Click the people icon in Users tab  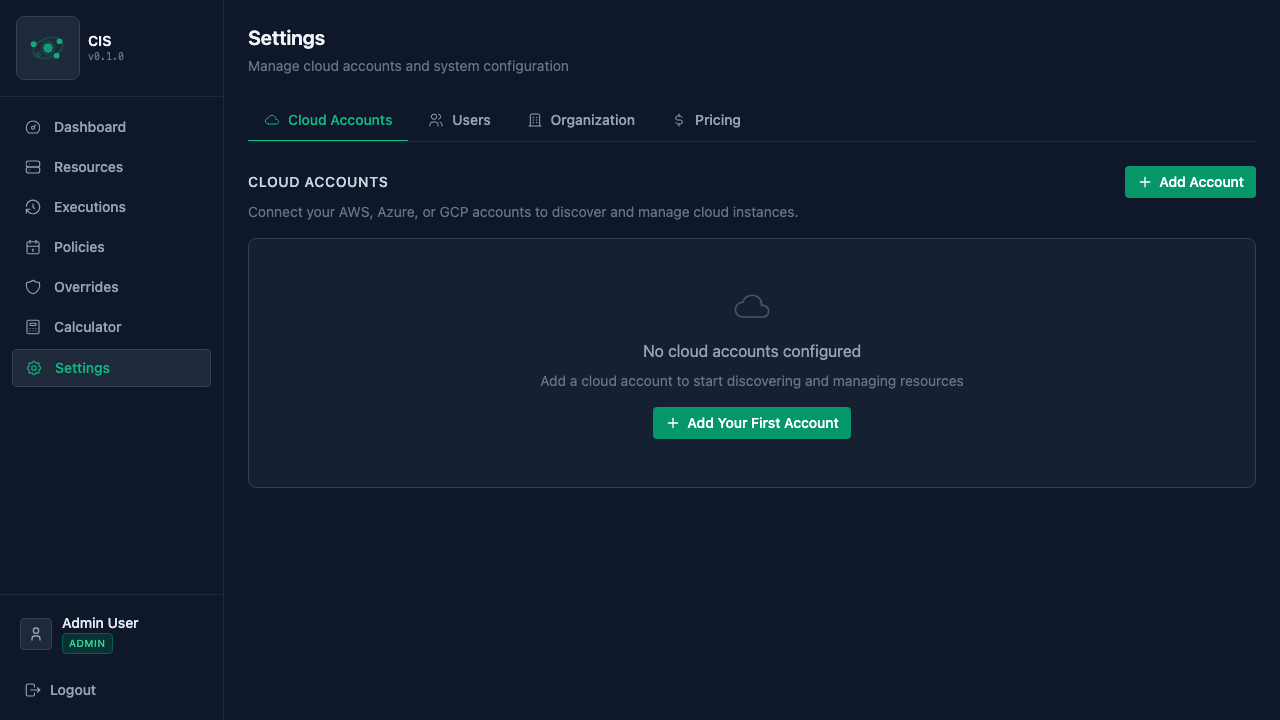pyautogui.click(x=436, y=120)
